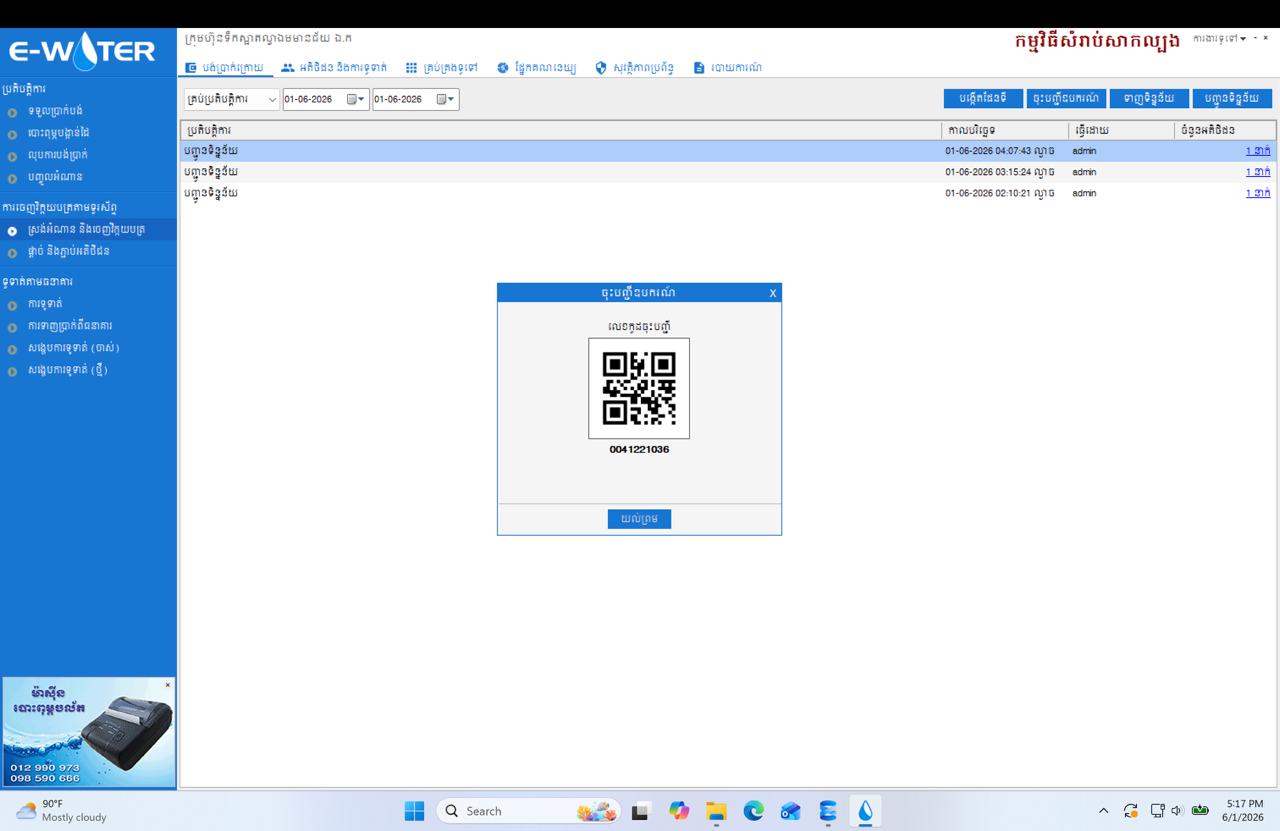Open system security tab with shield icon
This screenshot has height=831, width=1280.
(x=634, y=68)
